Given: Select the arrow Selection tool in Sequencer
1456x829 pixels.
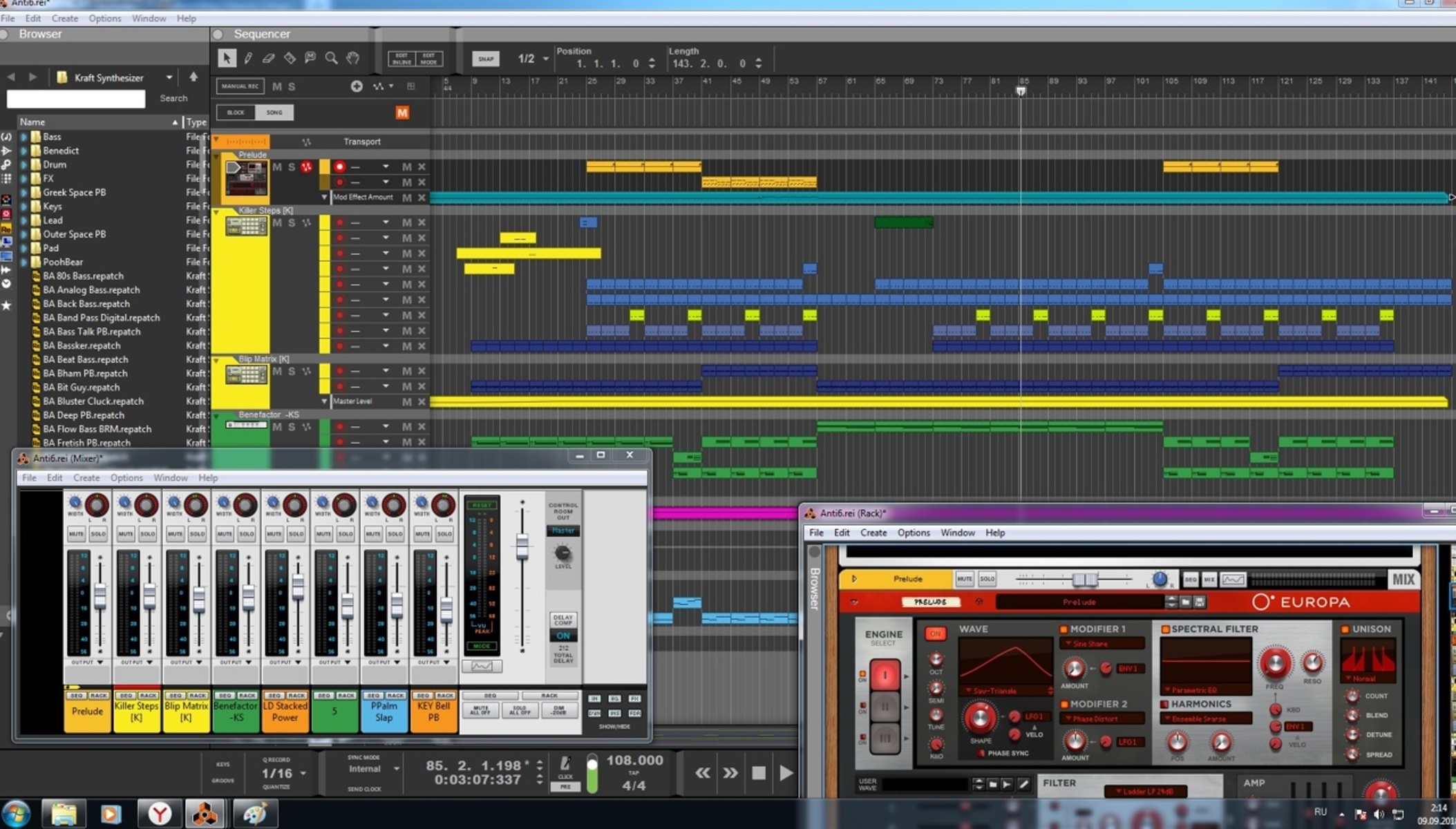Looking at the screenshot, I should (x=227, y=58).
